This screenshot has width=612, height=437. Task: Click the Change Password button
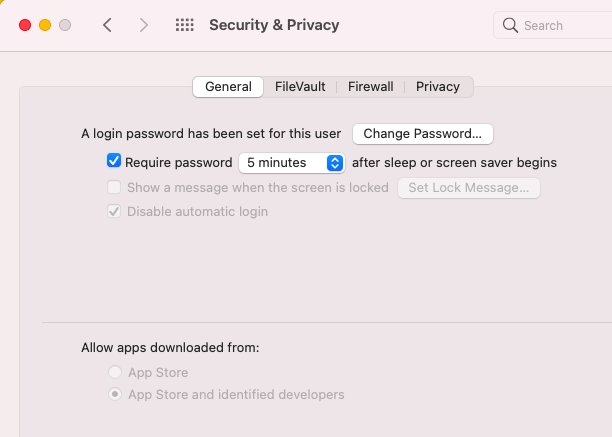coord(422,133)
